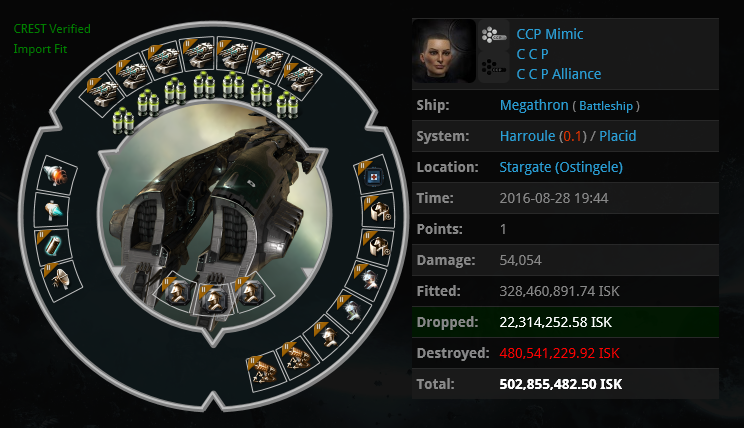Click the CREST Verified link
Screen dimensions: 744x428
click(52, 29)
